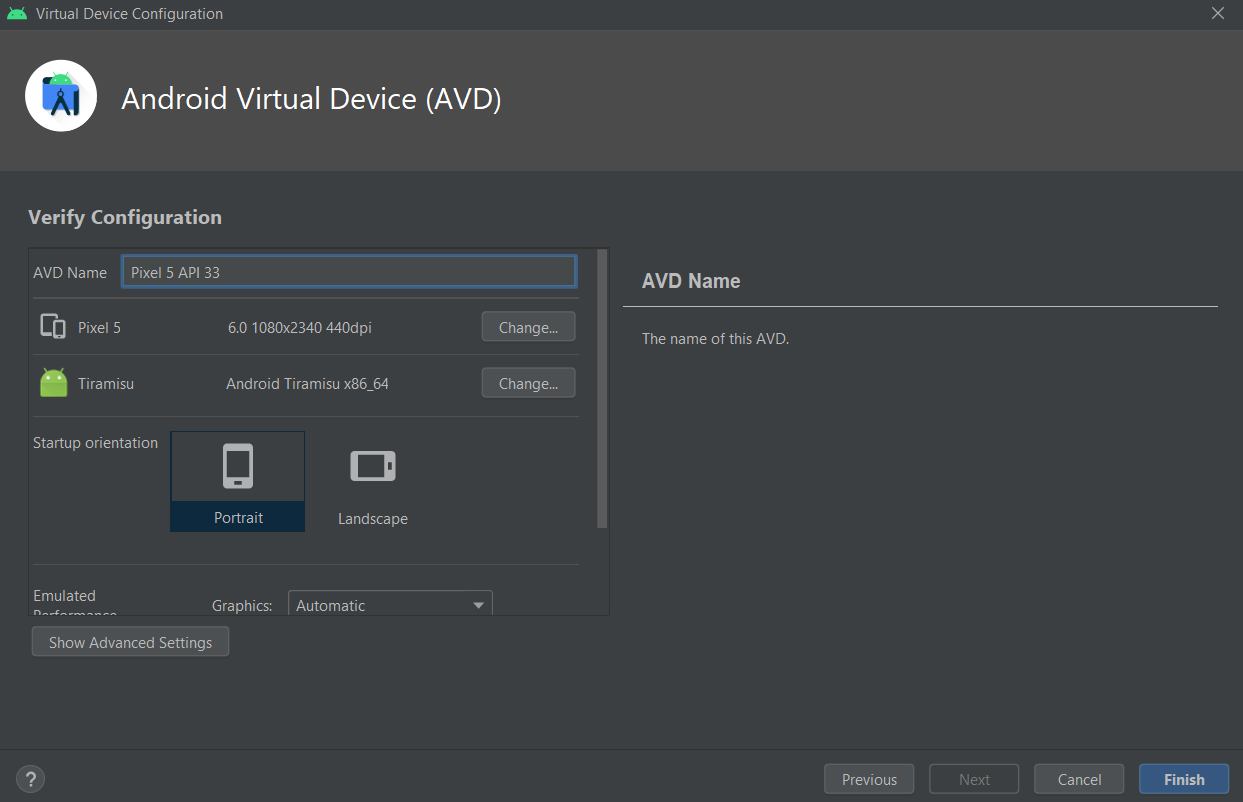Toggle Portrait as the startup orientation
The width and height of the screenshot is (1243, 802).
[237, 481]
